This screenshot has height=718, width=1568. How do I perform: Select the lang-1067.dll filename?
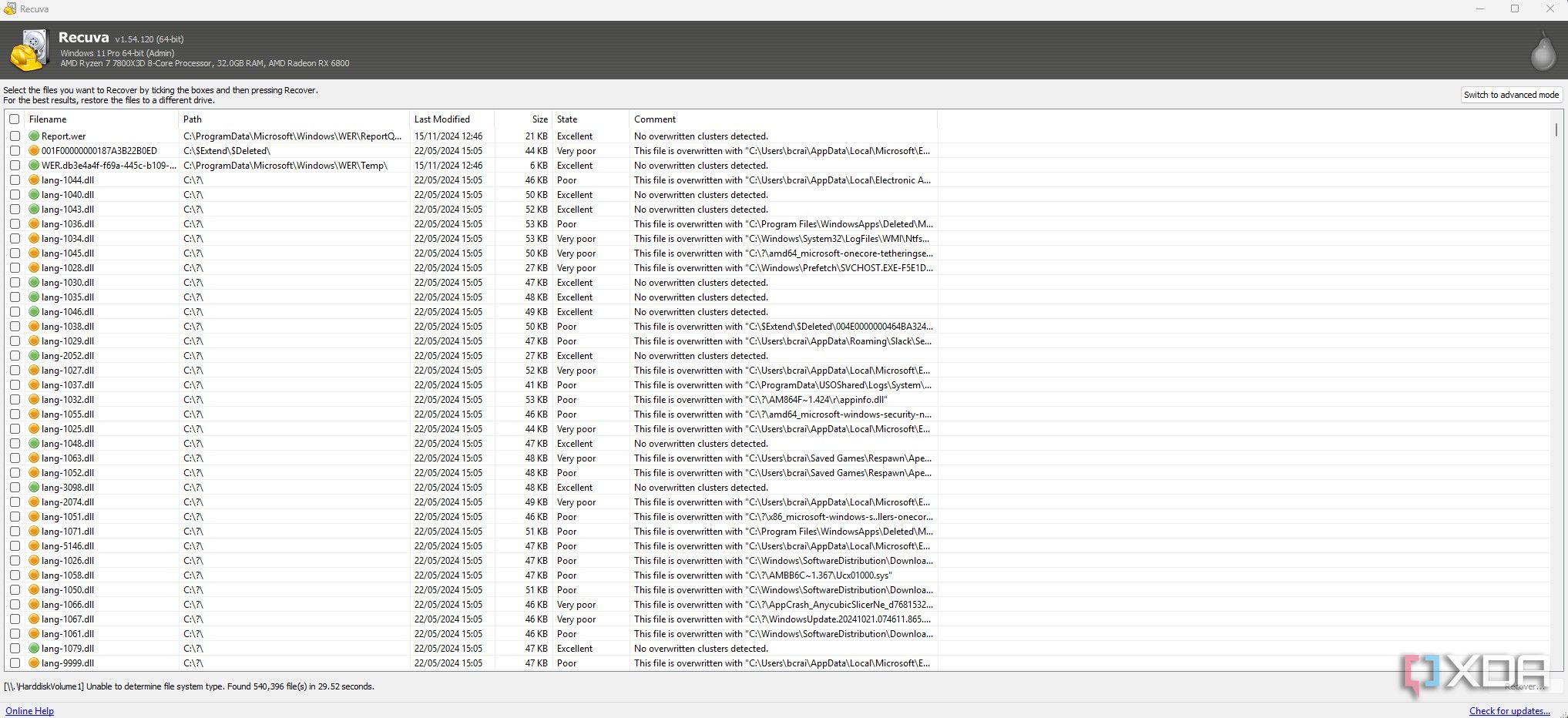click(68, 619)
